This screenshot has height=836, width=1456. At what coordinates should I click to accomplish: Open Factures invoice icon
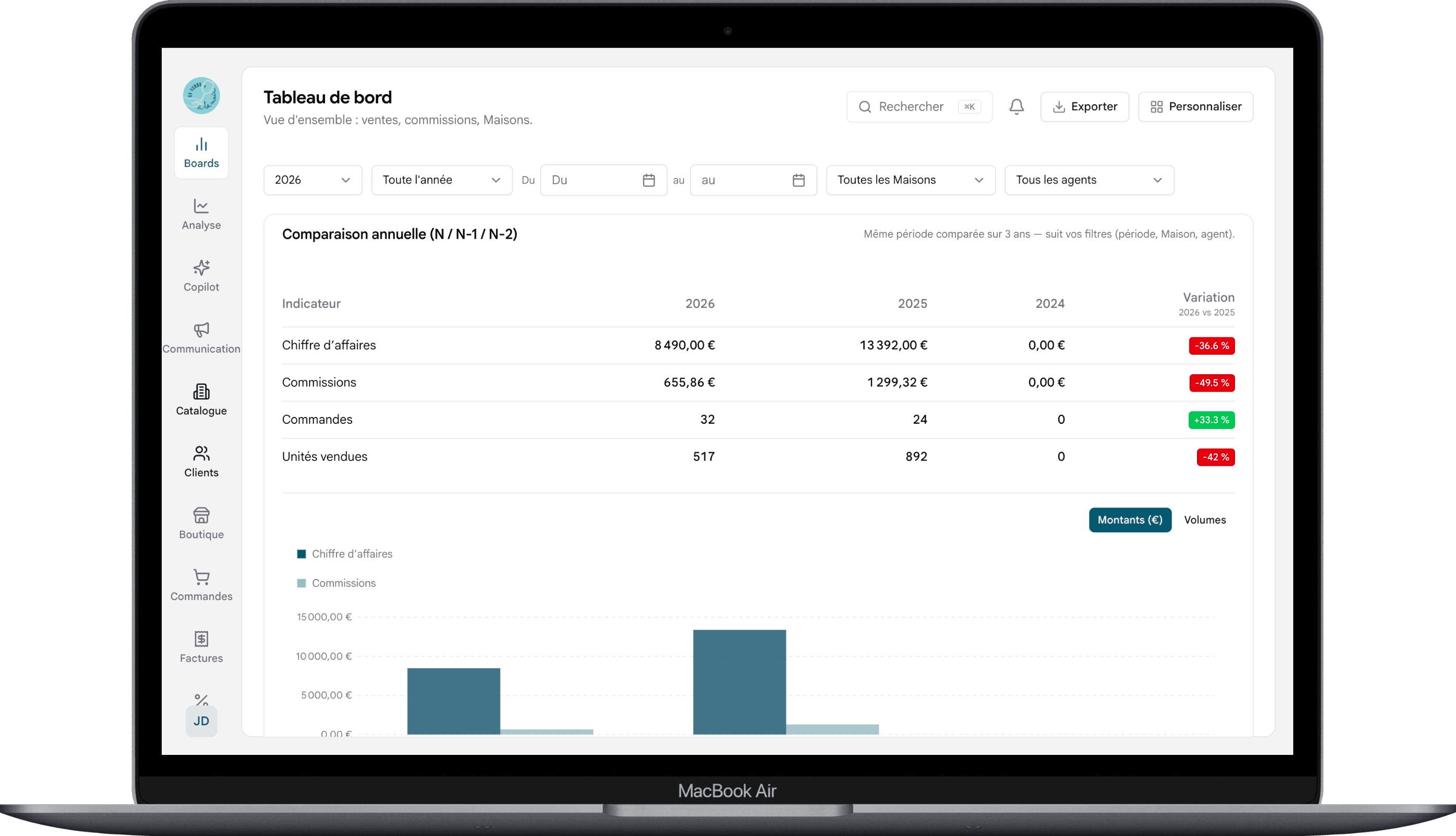pyautogui.click(x=201, y=639)
